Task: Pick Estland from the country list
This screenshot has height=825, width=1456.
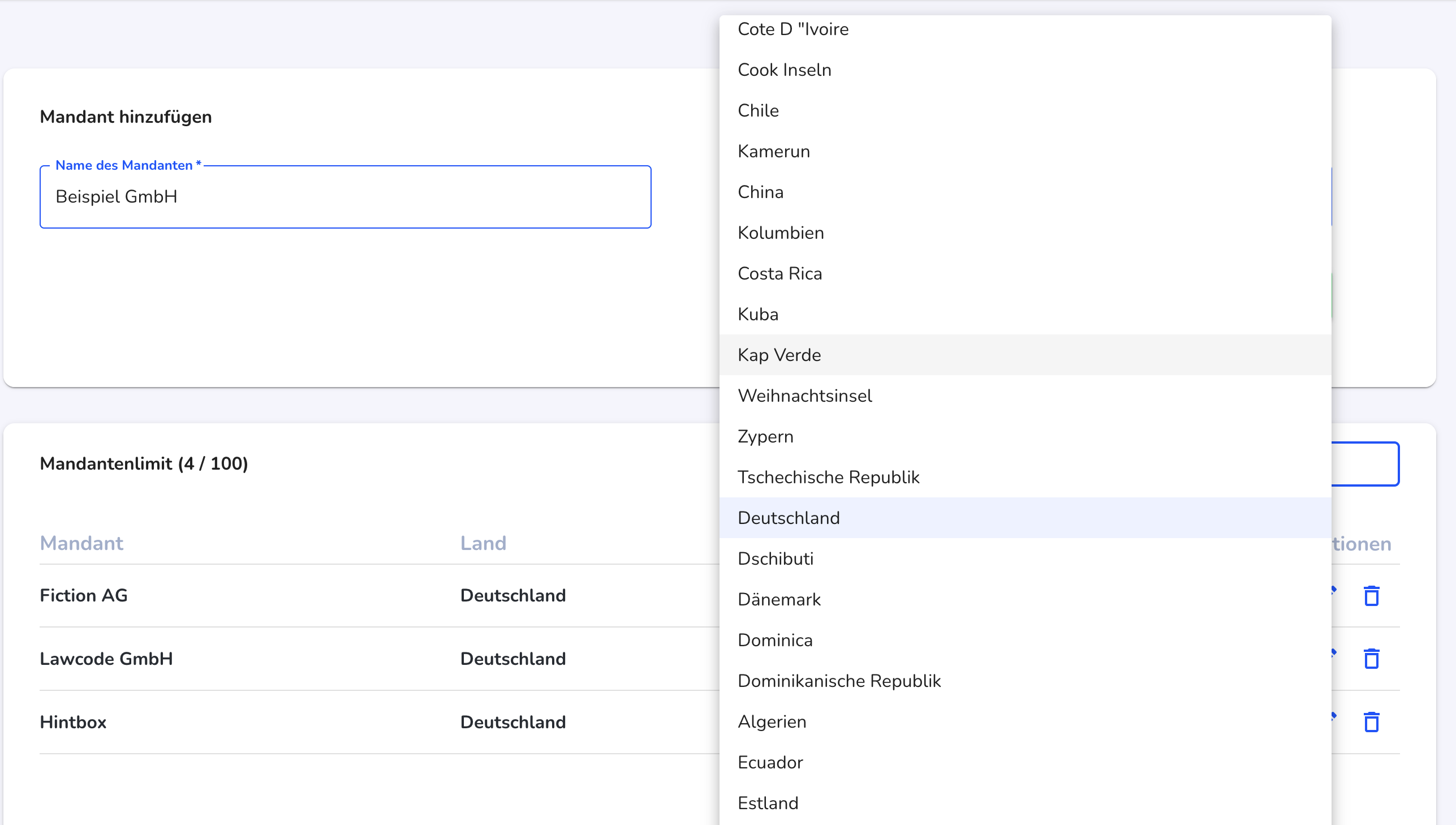Action: tap(1025, 803)
